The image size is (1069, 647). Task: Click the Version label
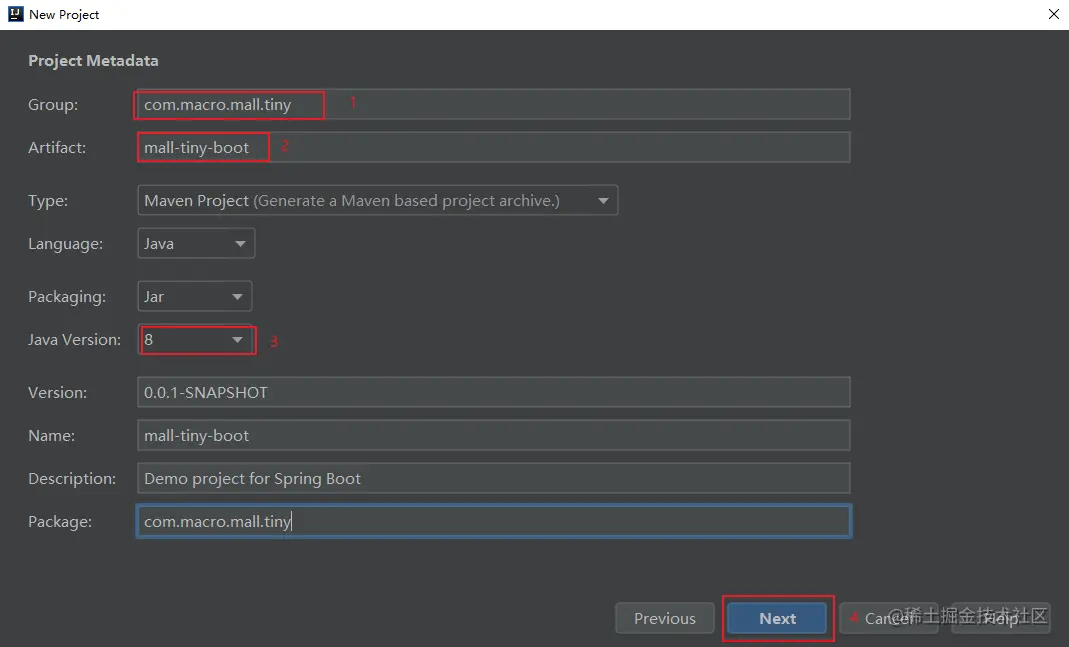57,393
